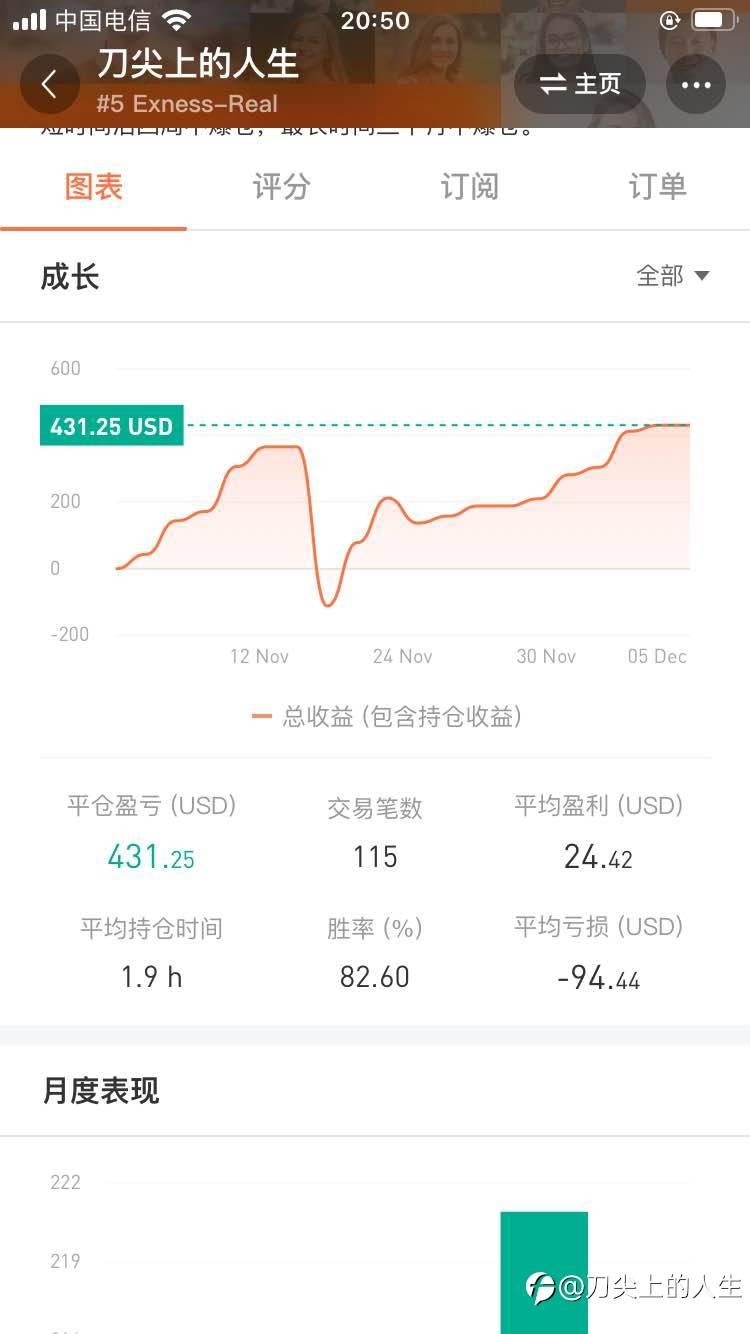Screen dimensions: 750x1334
Task: Tap the rotation lock status icon
Action: click(670, 20)
